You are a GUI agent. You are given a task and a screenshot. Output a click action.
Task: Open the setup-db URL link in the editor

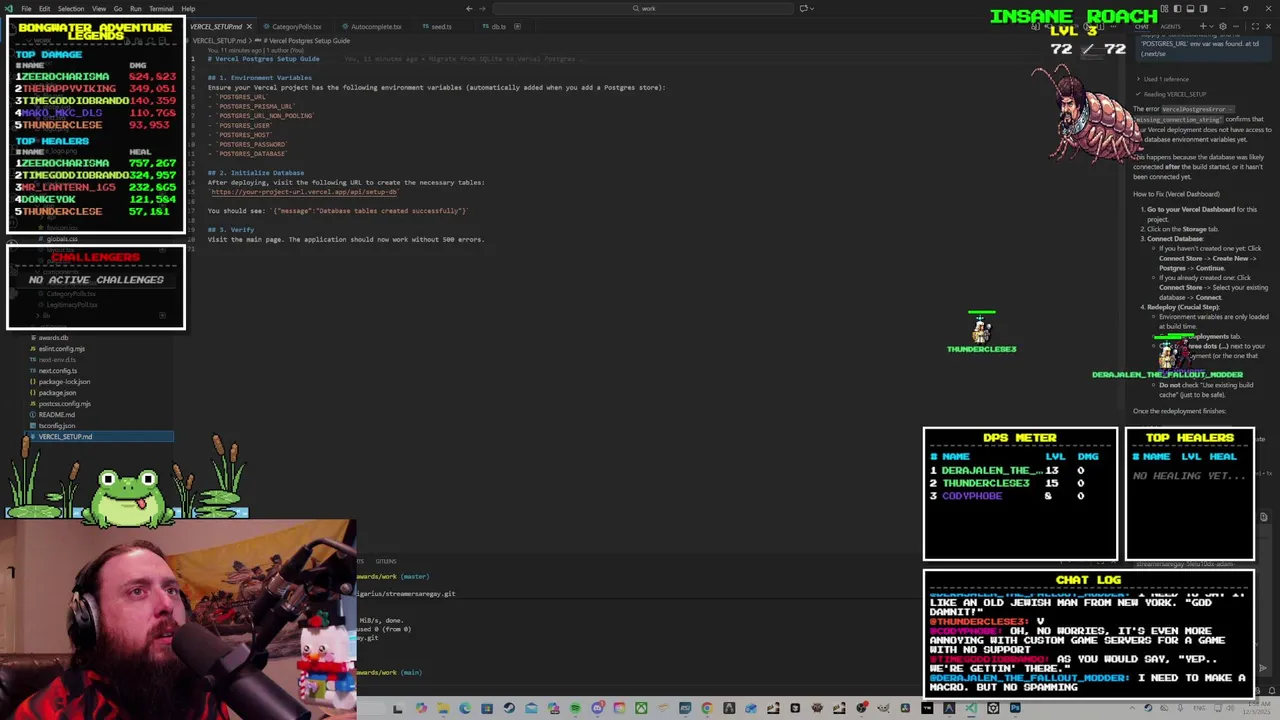click(303, 192)
